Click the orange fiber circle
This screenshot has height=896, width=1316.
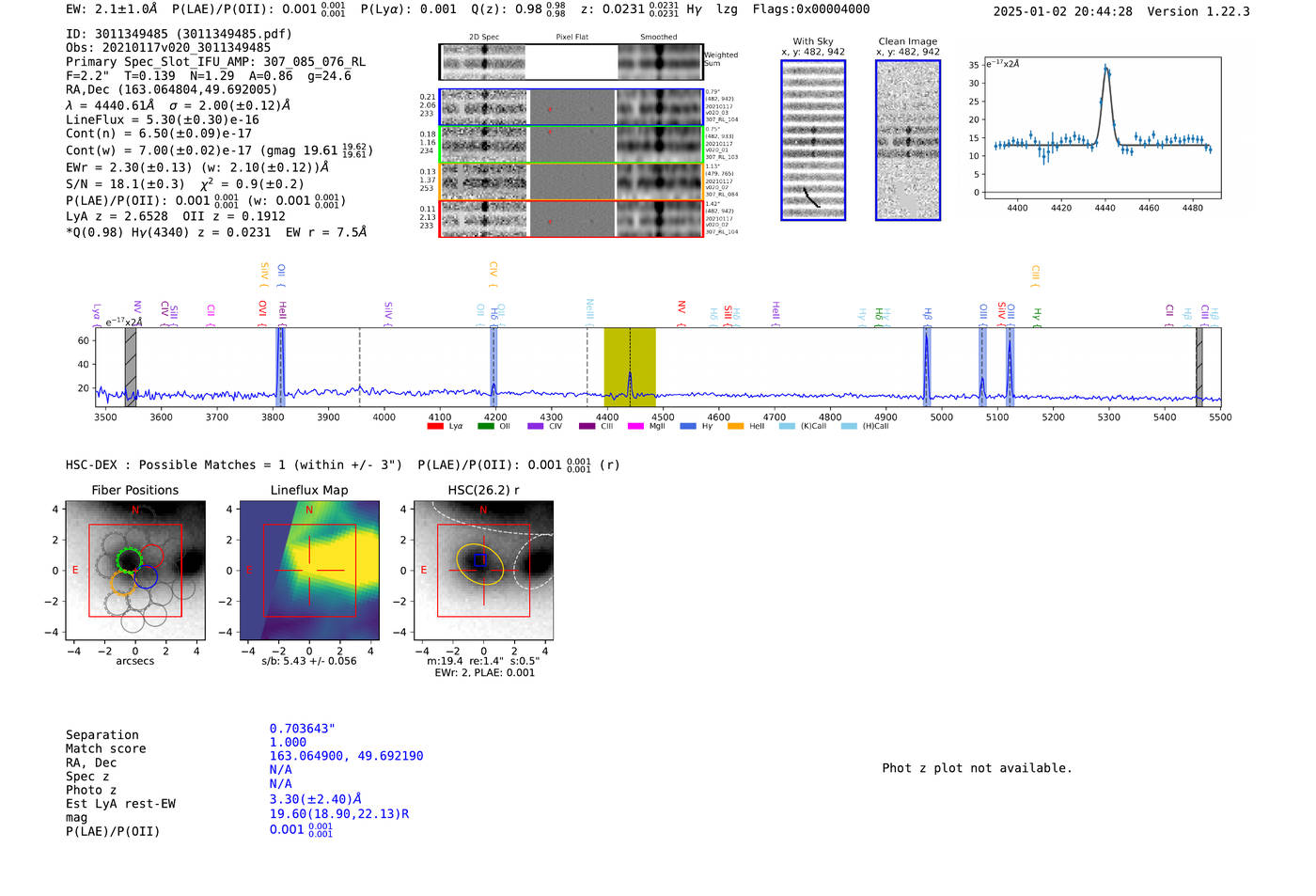point(123,582)
